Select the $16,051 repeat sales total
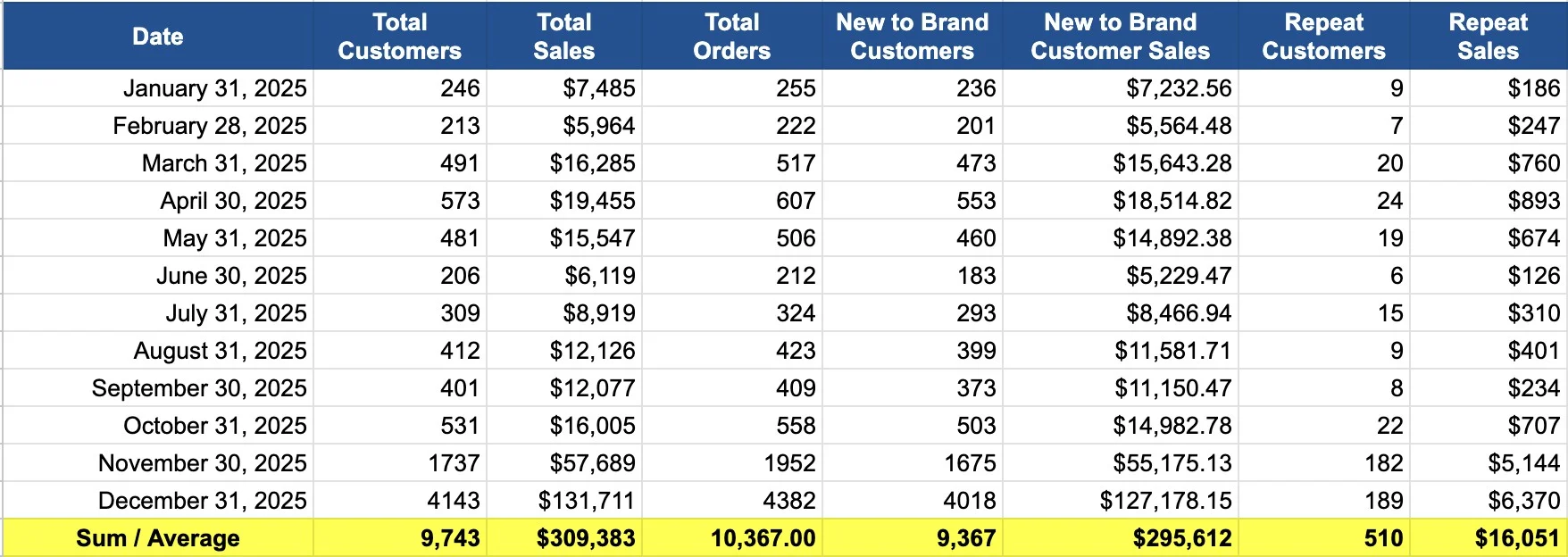The image size is (1568, 557). tap(1516, 538)
